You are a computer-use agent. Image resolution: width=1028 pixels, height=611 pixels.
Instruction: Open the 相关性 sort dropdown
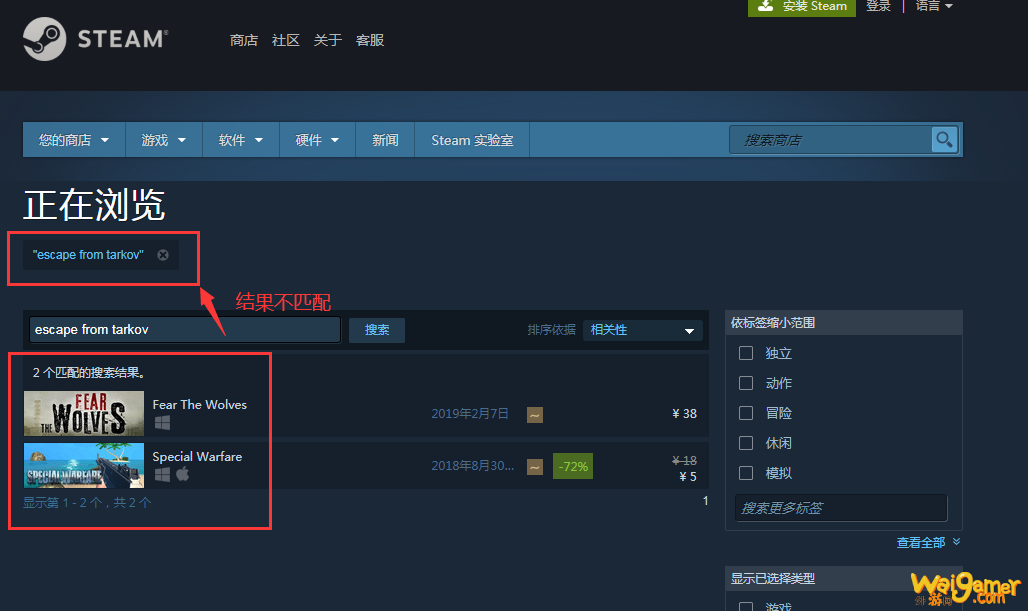642,330
